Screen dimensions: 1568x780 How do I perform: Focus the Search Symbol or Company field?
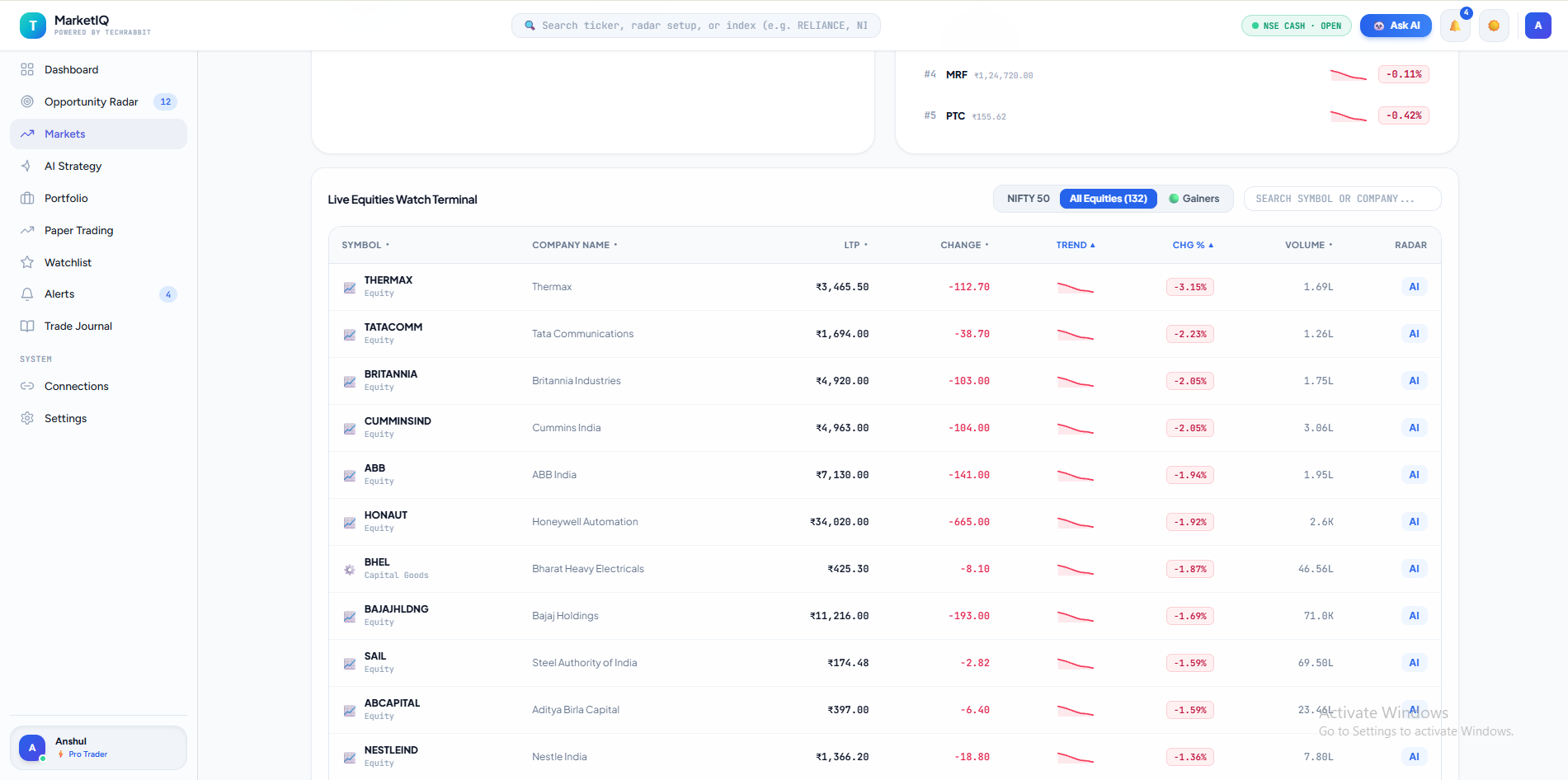[x=1342, y=199]
